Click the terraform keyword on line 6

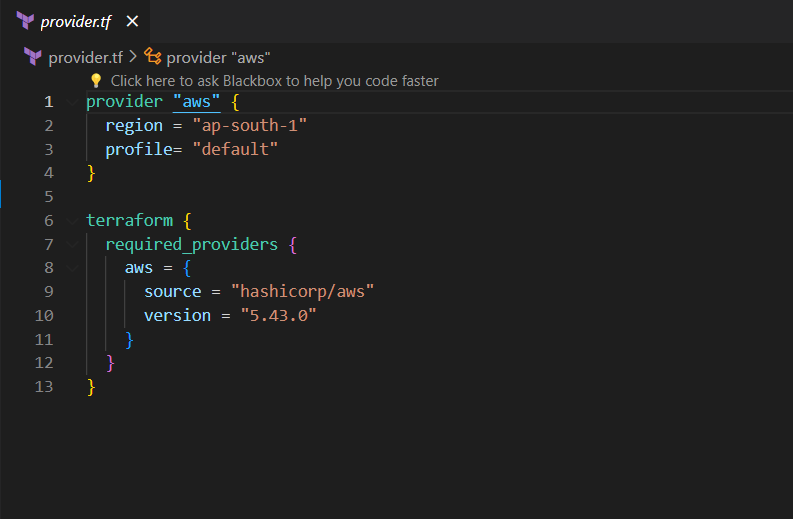[x=129, y=221]
